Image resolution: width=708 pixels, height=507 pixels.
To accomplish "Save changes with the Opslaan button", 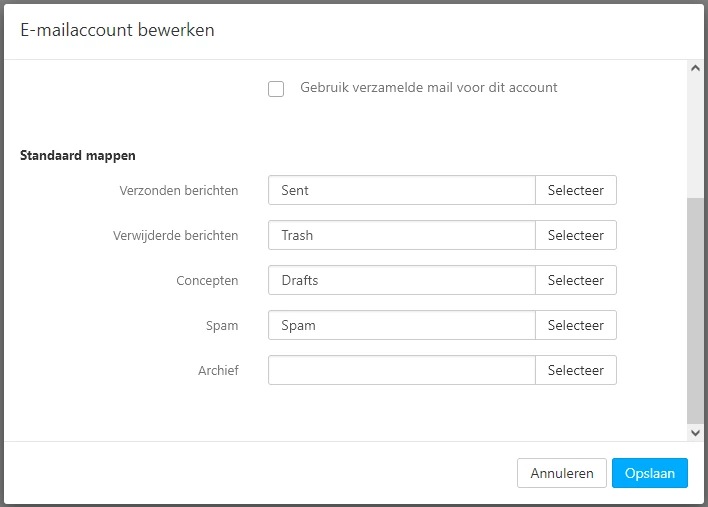I will (650, 473).
